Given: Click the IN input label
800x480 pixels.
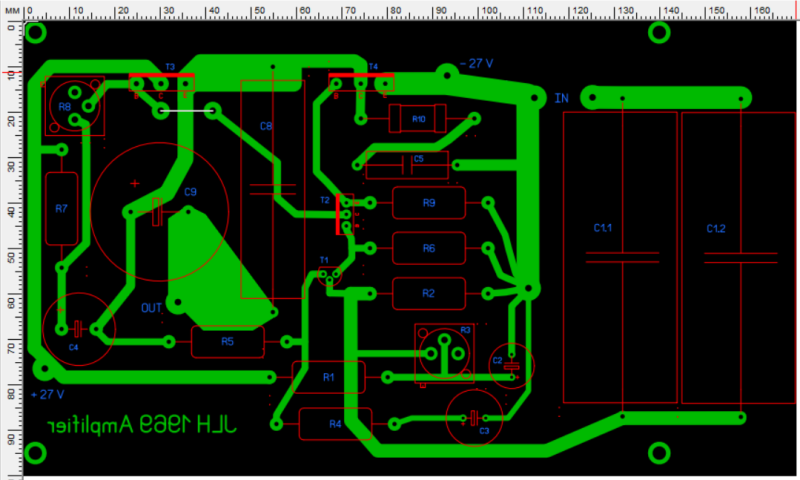Looking at the screenshot, I should point(561,98).
